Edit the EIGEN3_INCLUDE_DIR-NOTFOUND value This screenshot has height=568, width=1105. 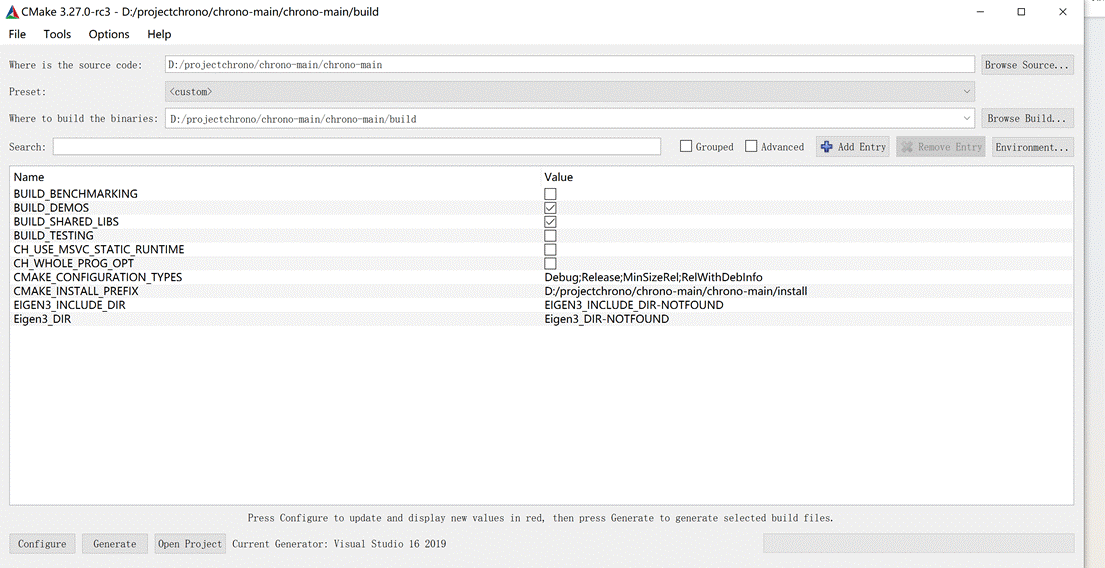click(x=634, y=305)
